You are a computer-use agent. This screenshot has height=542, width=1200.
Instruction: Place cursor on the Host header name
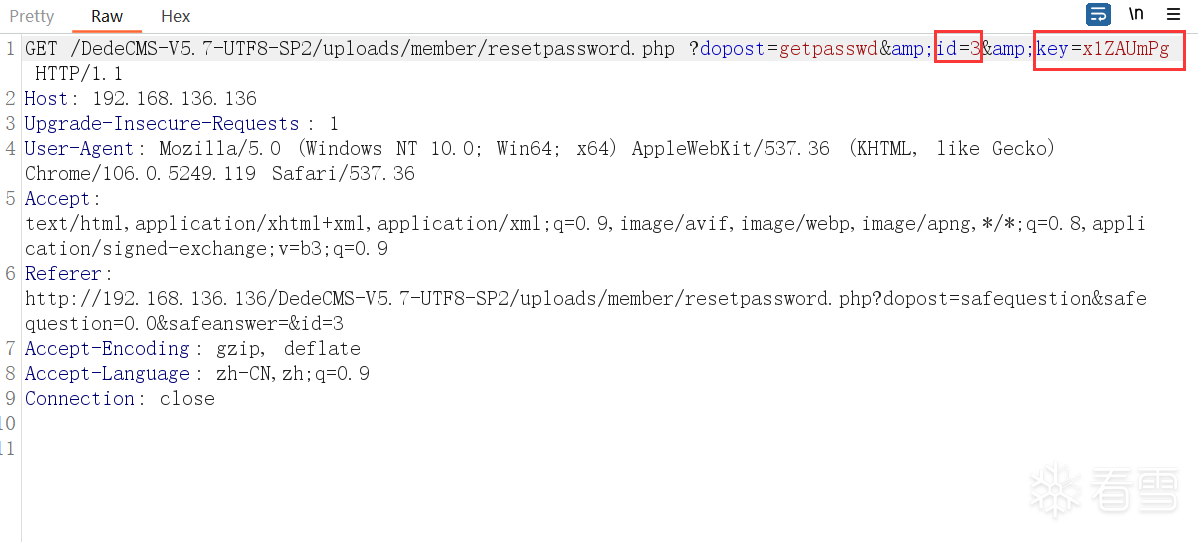[x=46, y=99]
